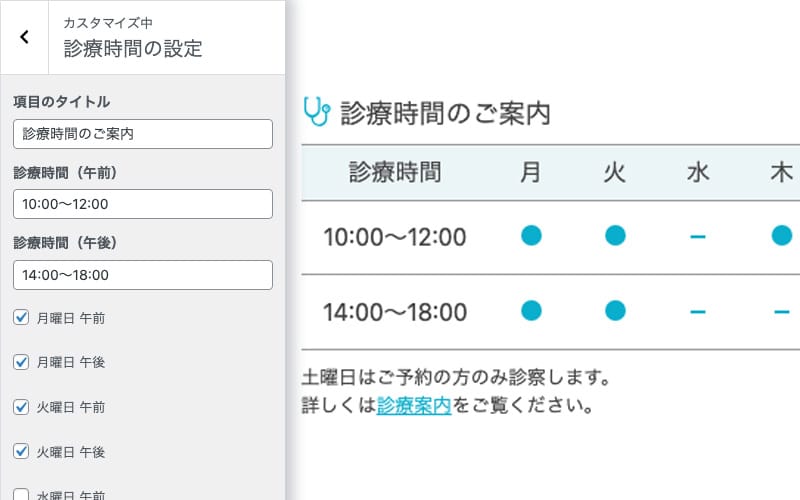Disable the 火曜日 午後 checkbox
The width and height of the screenshot is (800, 500).
[x=21, y=452]
